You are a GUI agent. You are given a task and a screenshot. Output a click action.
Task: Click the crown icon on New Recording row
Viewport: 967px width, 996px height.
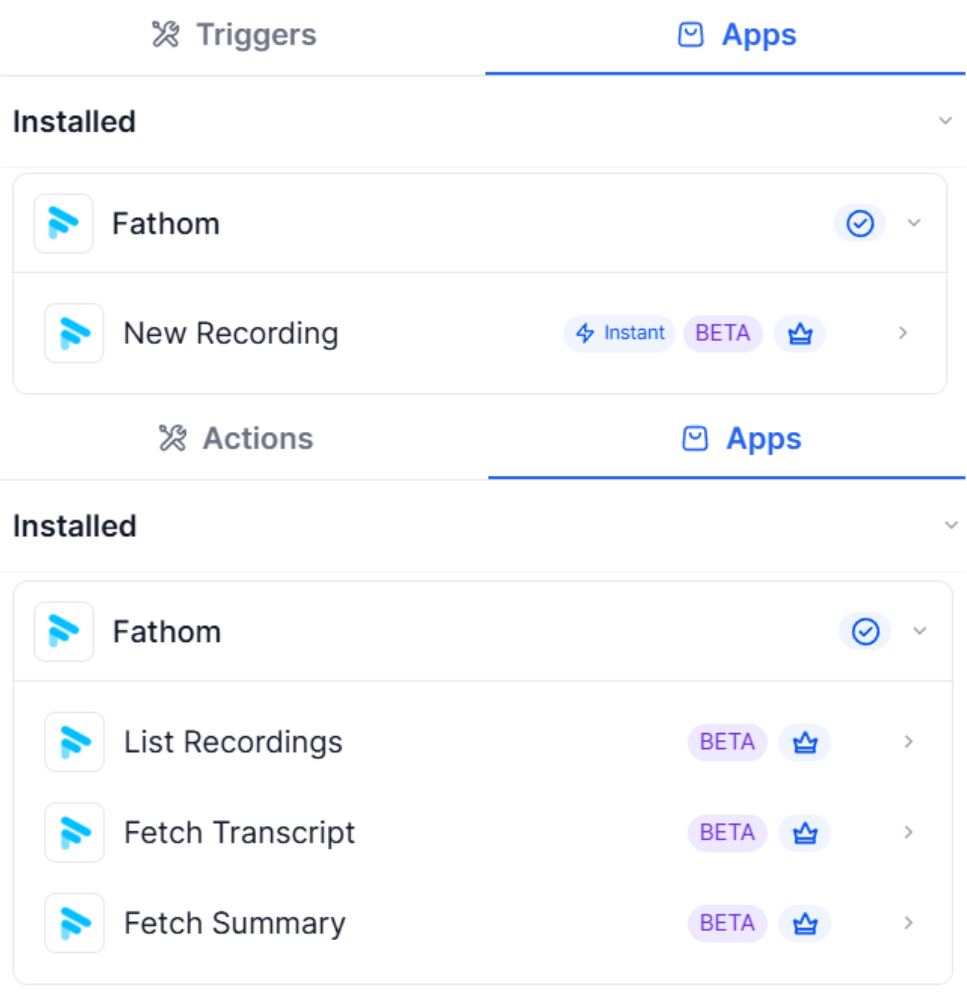tap(799, 334)
